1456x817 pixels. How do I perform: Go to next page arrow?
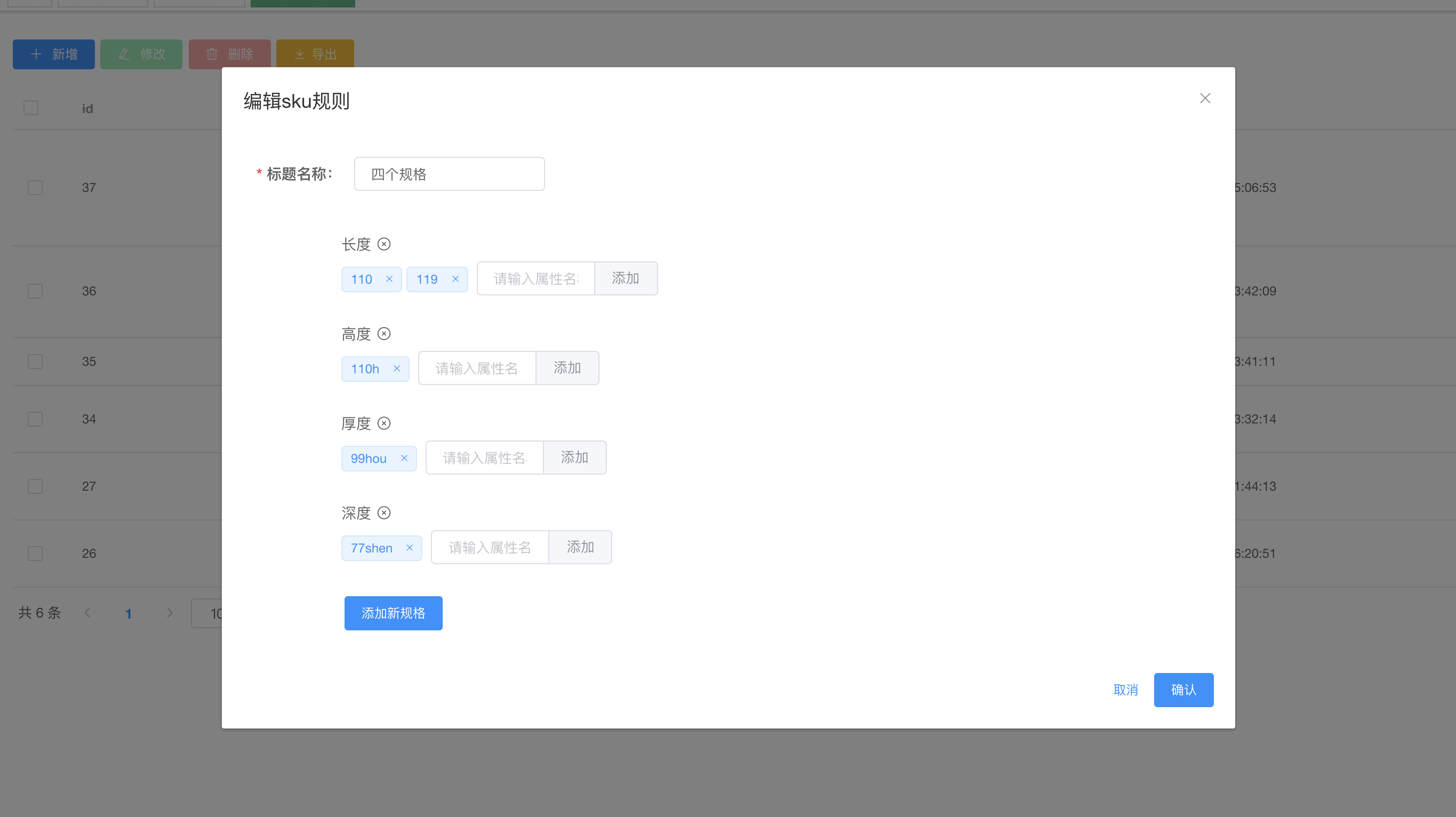[170, 613]
